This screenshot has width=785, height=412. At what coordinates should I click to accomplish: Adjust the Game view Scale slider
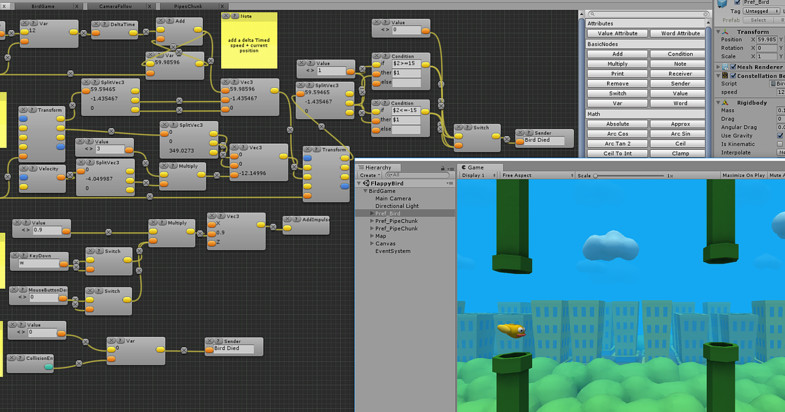point(629,176)
